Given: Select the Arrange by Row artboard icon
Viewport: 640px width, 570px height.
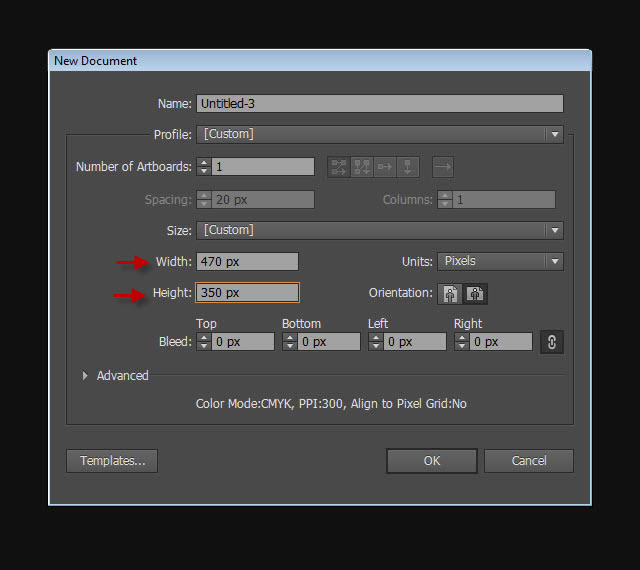Looking at the screenshot, I should click(385, 167).
